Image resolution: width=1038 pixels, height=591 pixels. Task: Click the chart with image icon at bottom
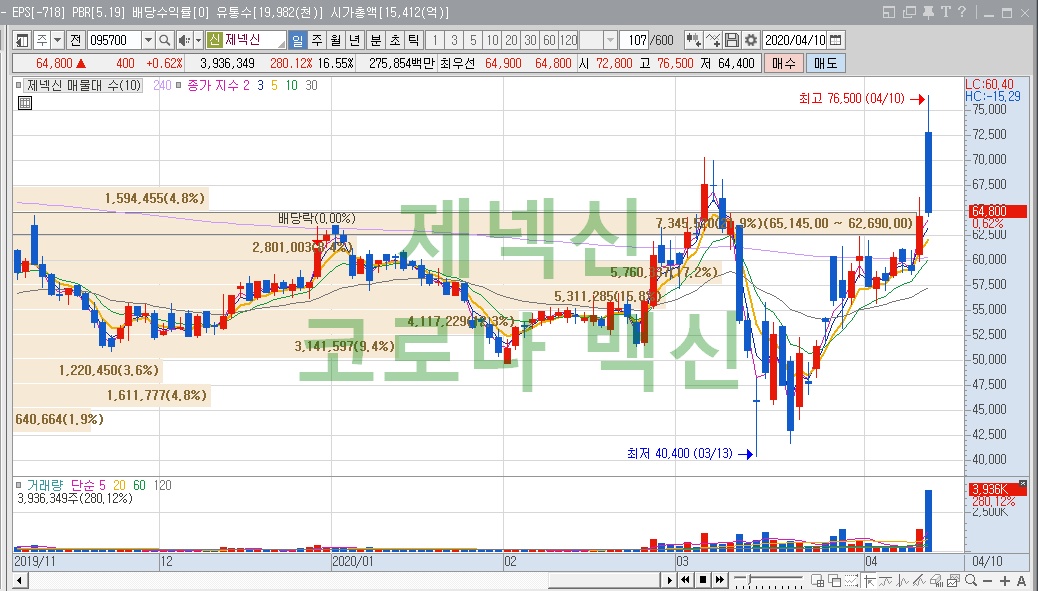click(953, 580)
